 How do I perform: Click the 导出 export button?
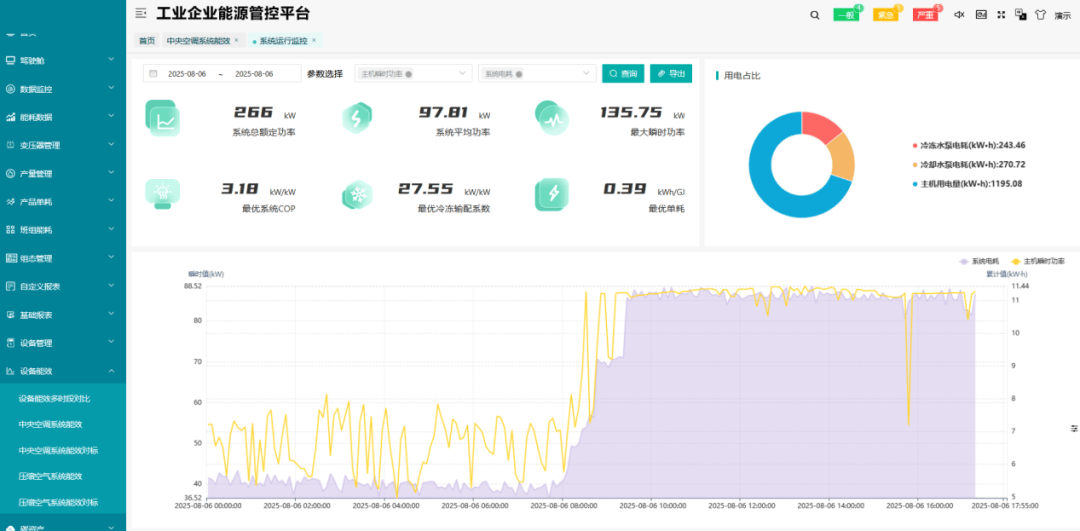pyautogui.click(x=671, y=74)
